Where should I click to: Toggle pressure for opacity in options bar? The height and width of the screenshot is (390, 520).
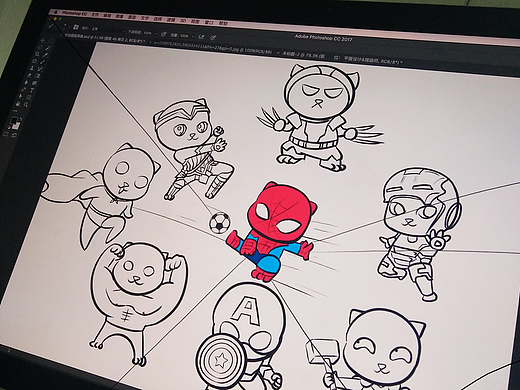pos(163,34)
